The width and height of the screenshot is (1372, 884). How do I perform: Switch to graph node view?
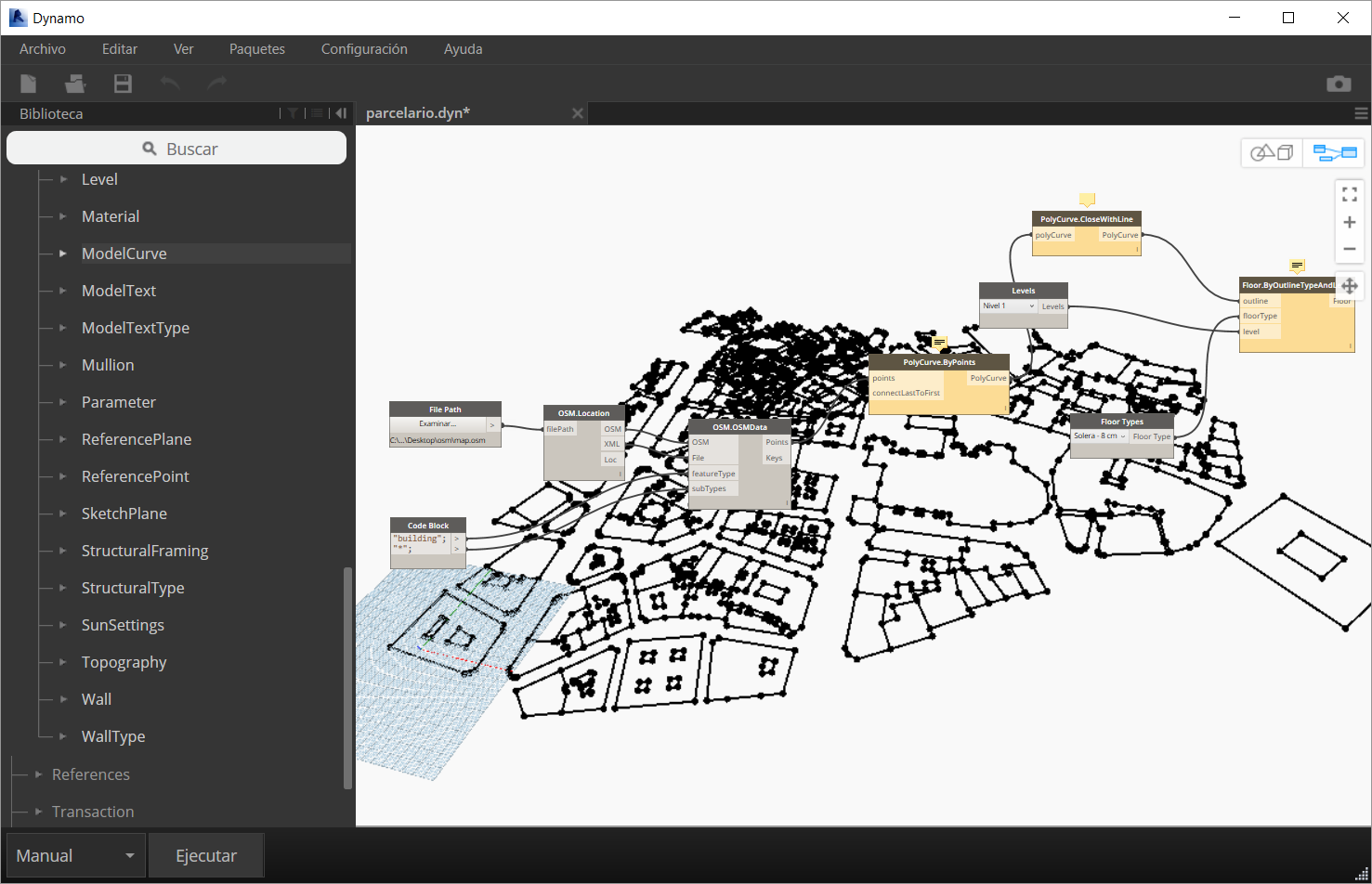[1334, 152]
